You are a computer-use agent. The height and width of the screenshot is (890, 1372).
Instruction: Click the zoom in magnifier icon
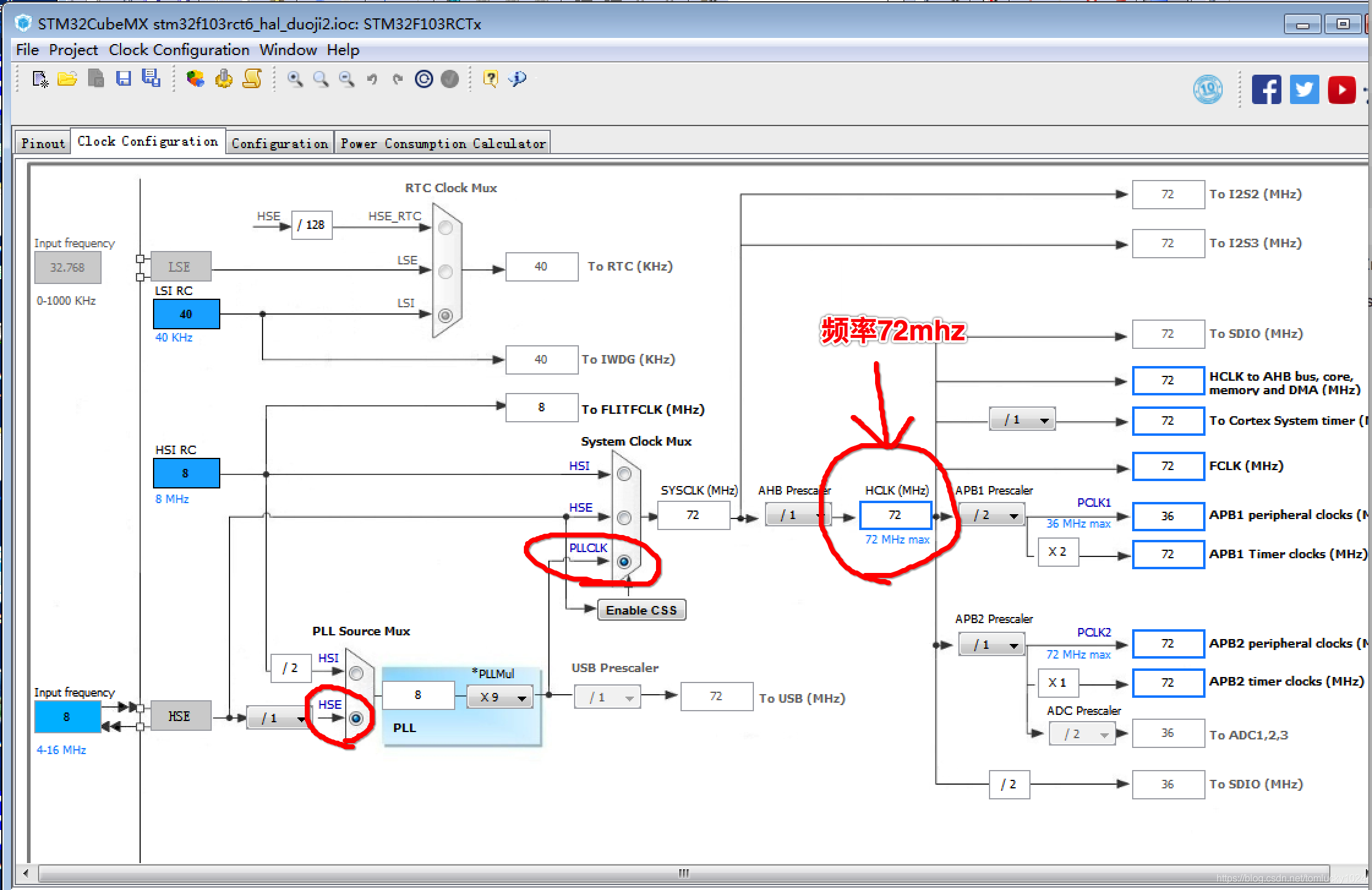[295, 79]
